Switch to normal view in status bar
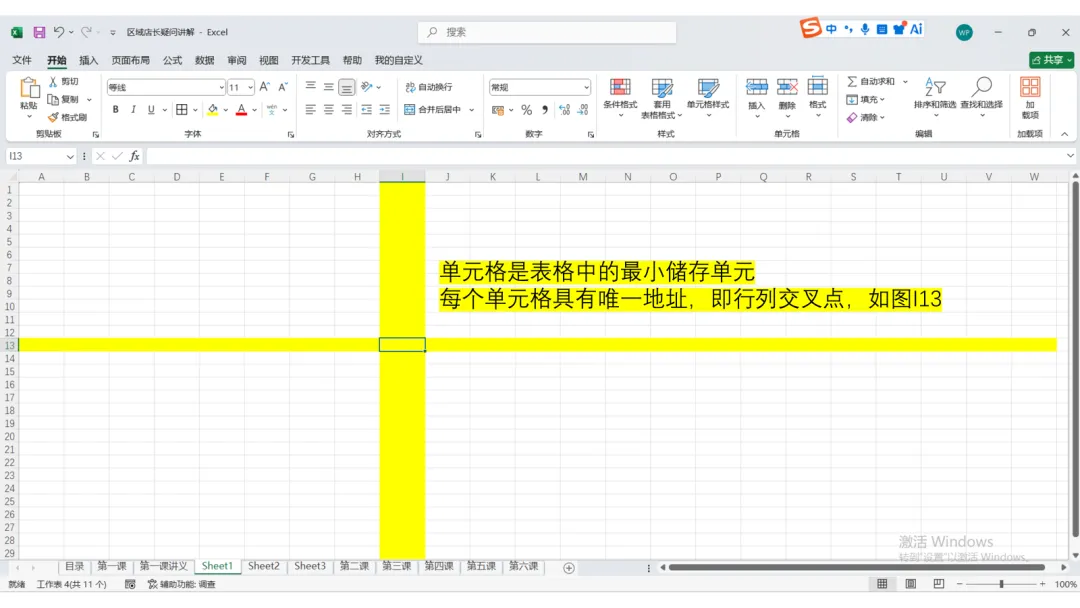This screenshot has height=608, width=1080. [882, 584]
